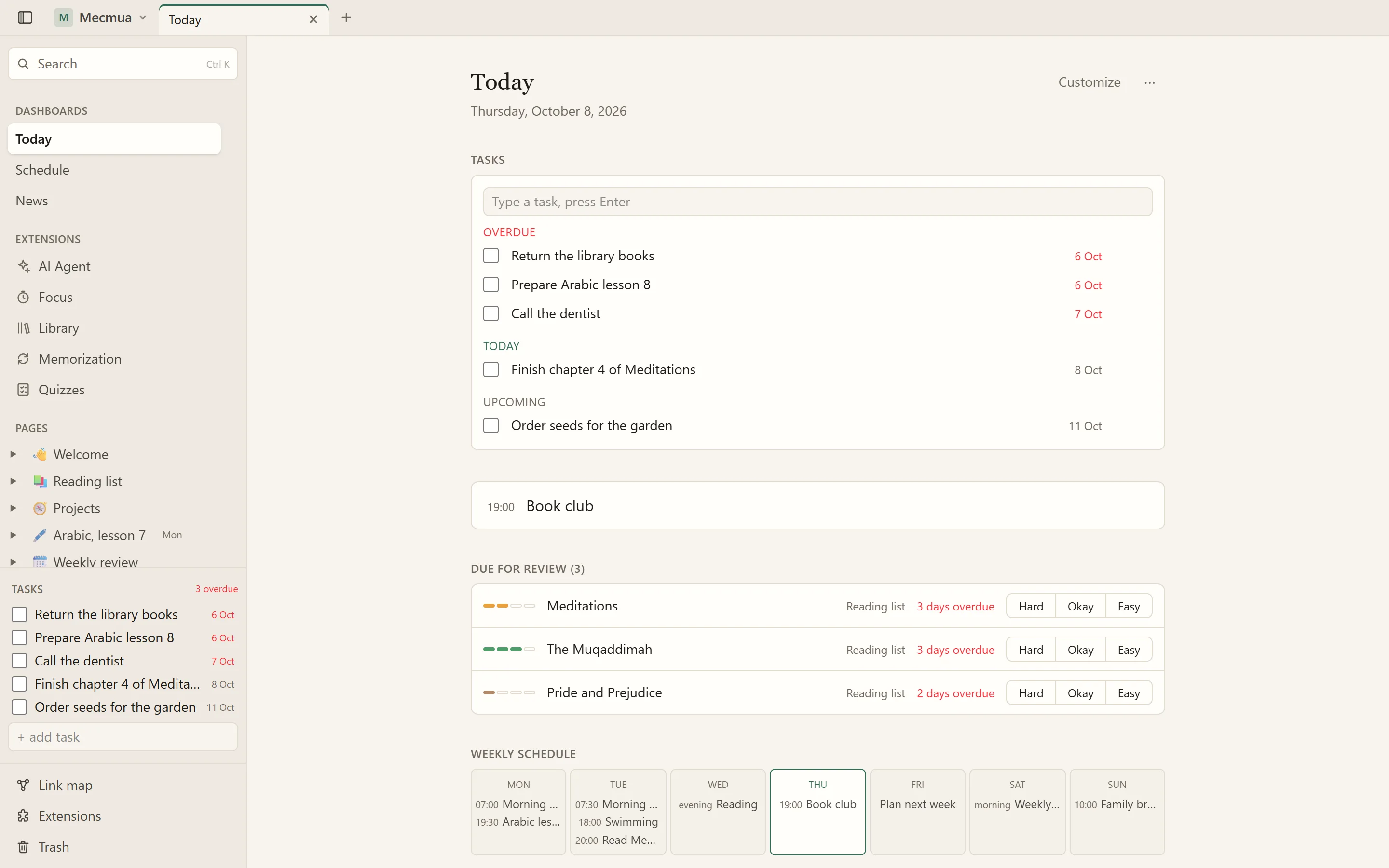The height and width of the screenshot is (868, 1389).
Task: Open the 19:00 Book club event card
Action: click(x=817, y=506)
